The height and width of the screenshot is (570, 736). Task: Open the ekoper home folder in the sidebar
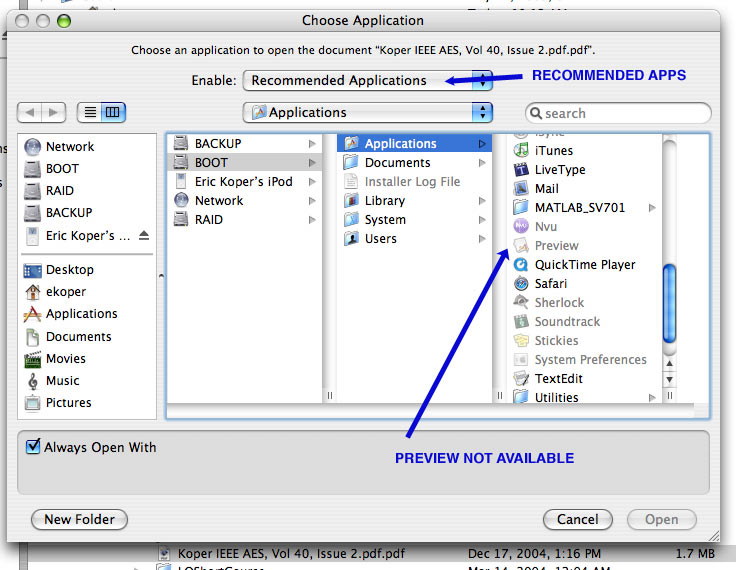point(66,292)
